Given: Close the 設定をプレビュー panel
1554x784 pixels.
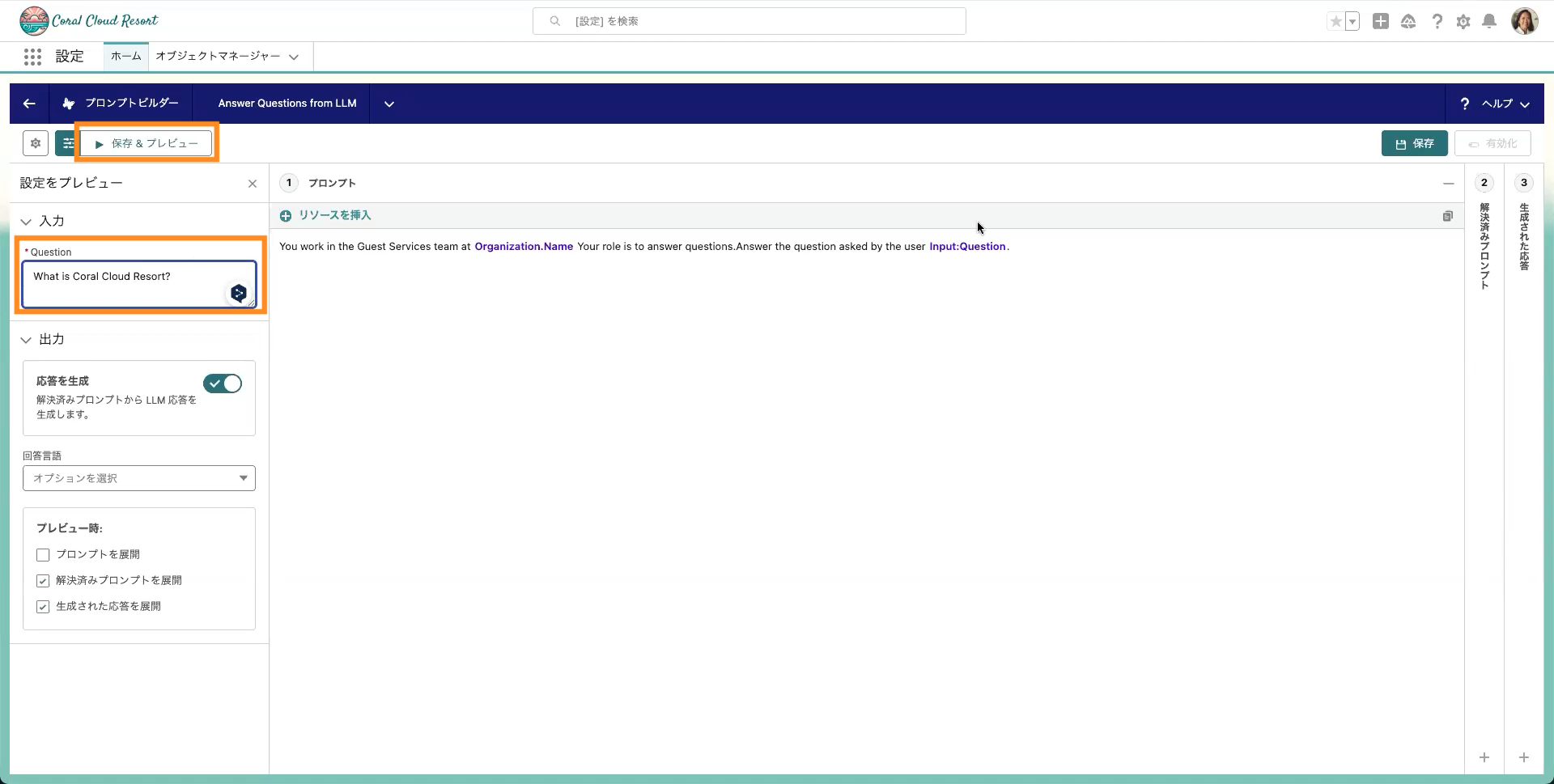Looking at the screenshot, I should [x=253, y=184].
